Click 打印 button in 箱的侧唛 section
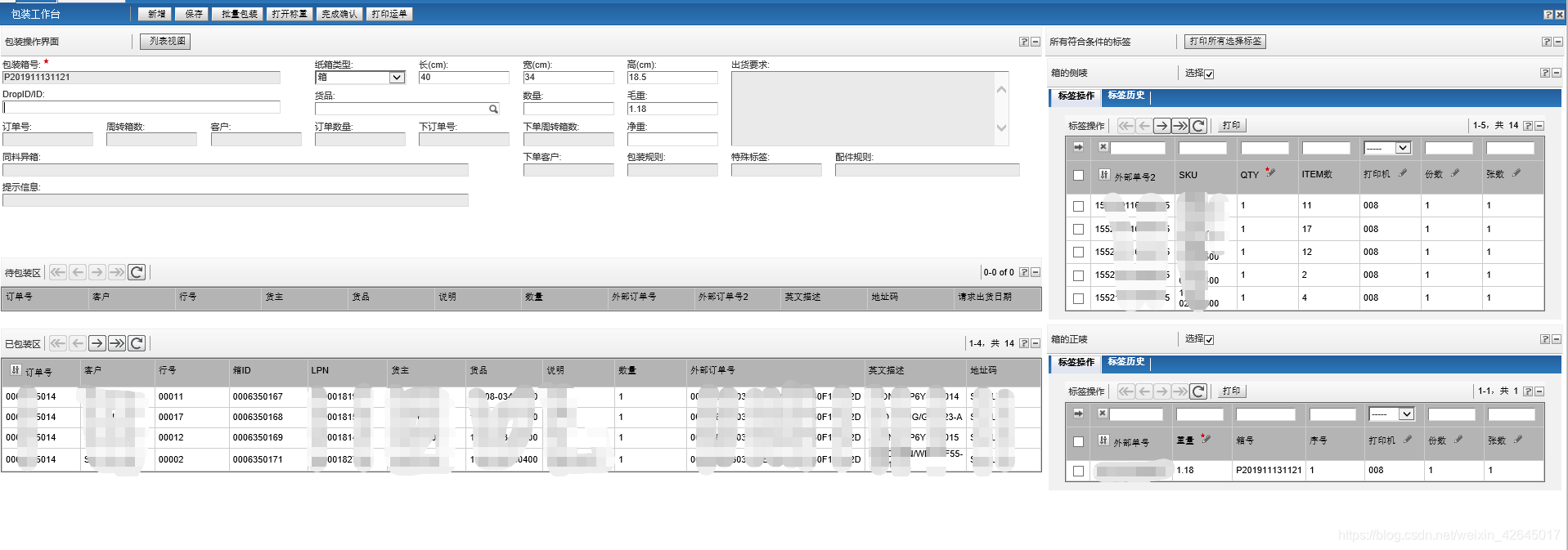Image resolution: width=1568 pixels, height=550 pixels. pyautogui.click(x=1231, y=125)
